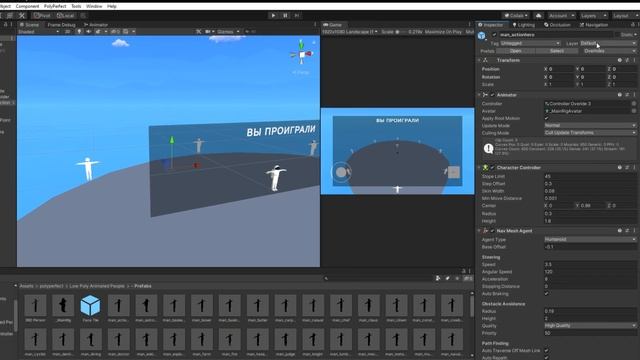Viewport: 640px width, 360px height.
Task: Open the Component menu
Action: [27, 6]
